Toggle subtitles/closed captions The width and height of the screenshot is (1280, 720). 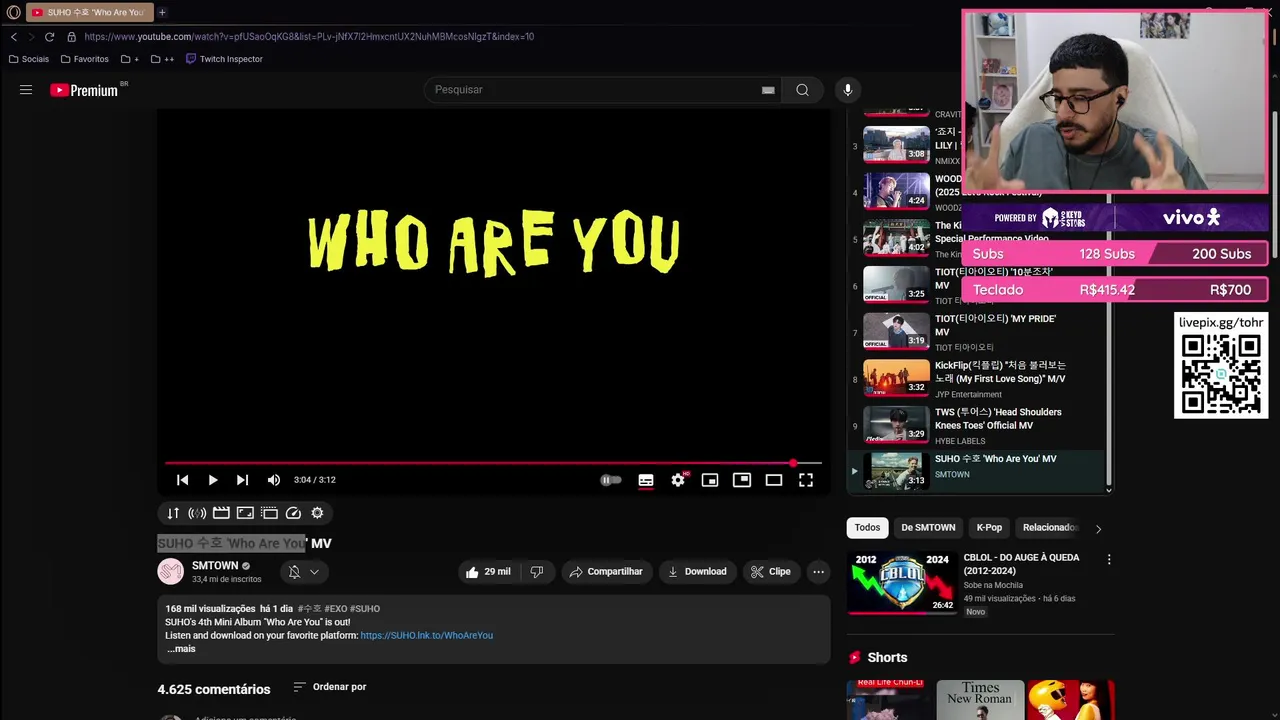pyautogui.click(x=646, y=480)
